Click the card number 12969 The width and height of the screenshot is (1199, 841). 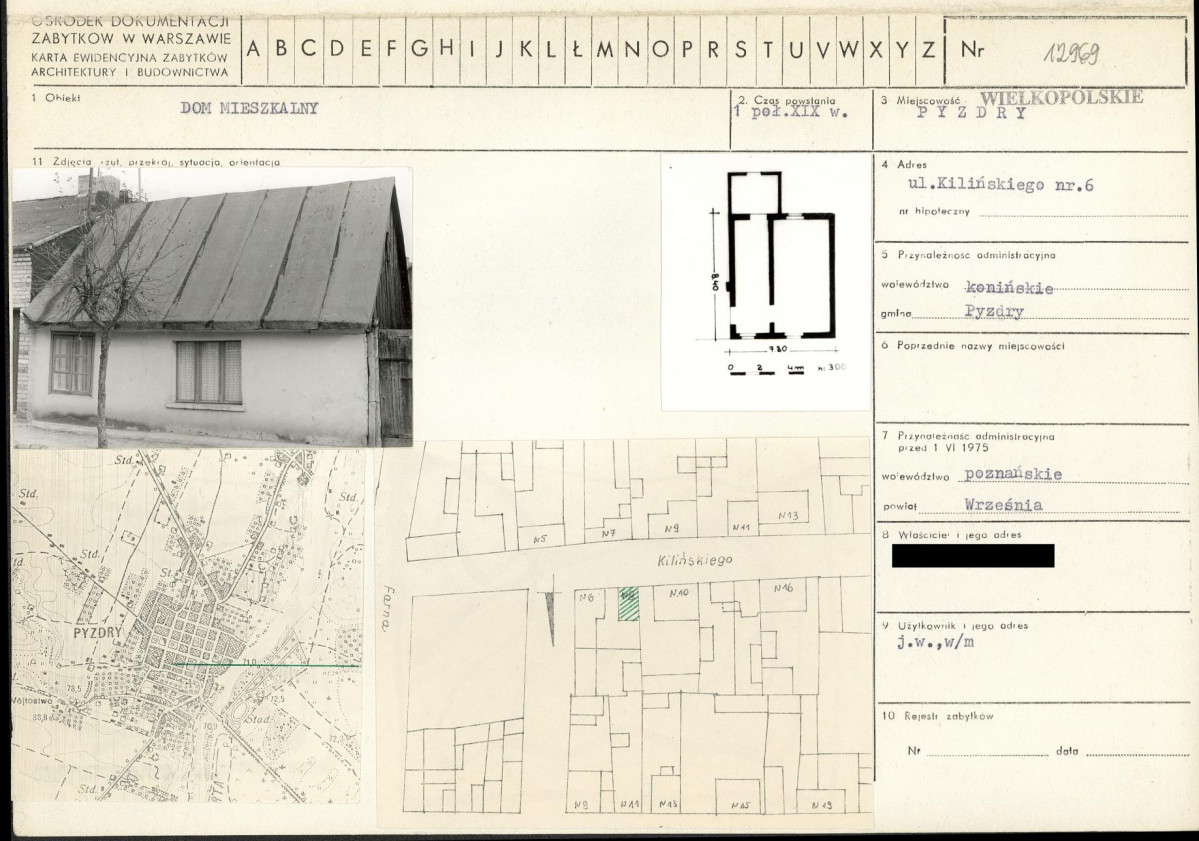point(1072,54)
